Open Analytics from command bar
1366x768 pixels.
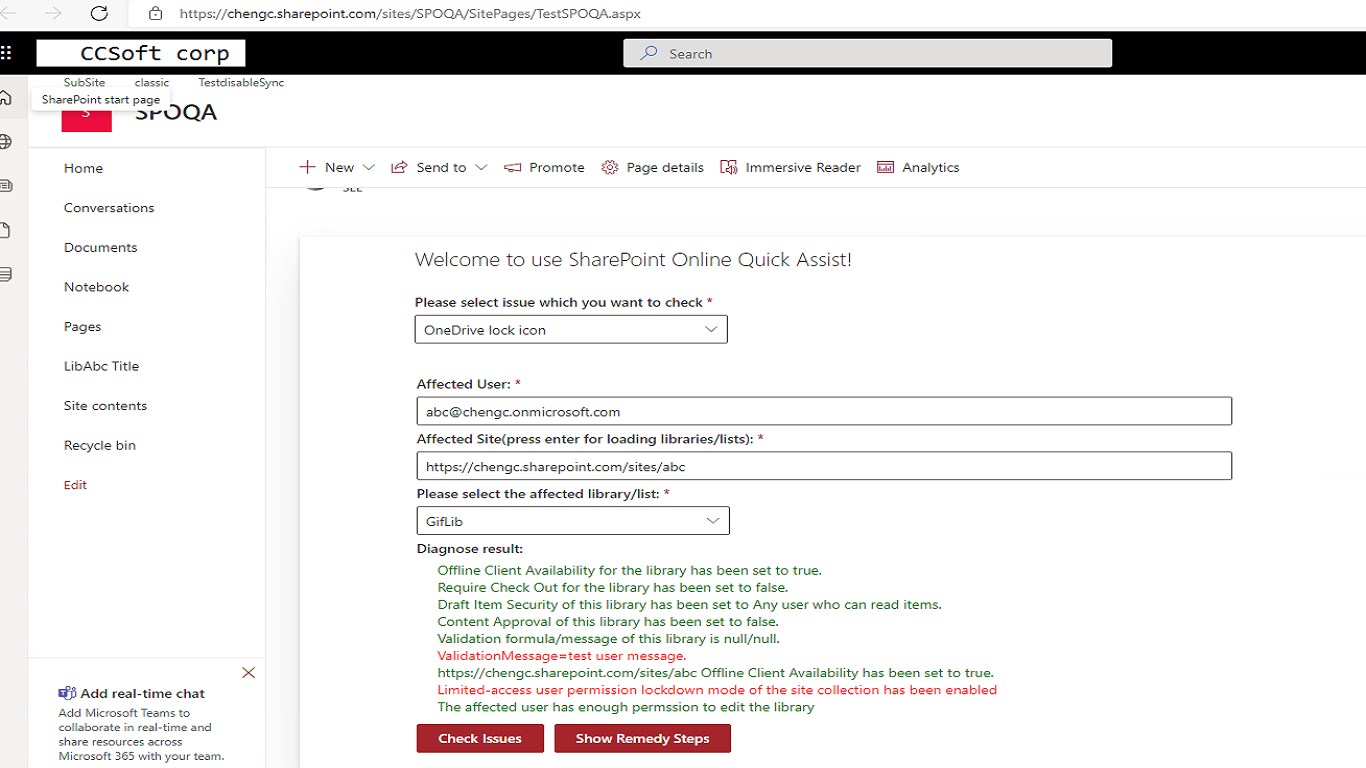pos(931,167)
